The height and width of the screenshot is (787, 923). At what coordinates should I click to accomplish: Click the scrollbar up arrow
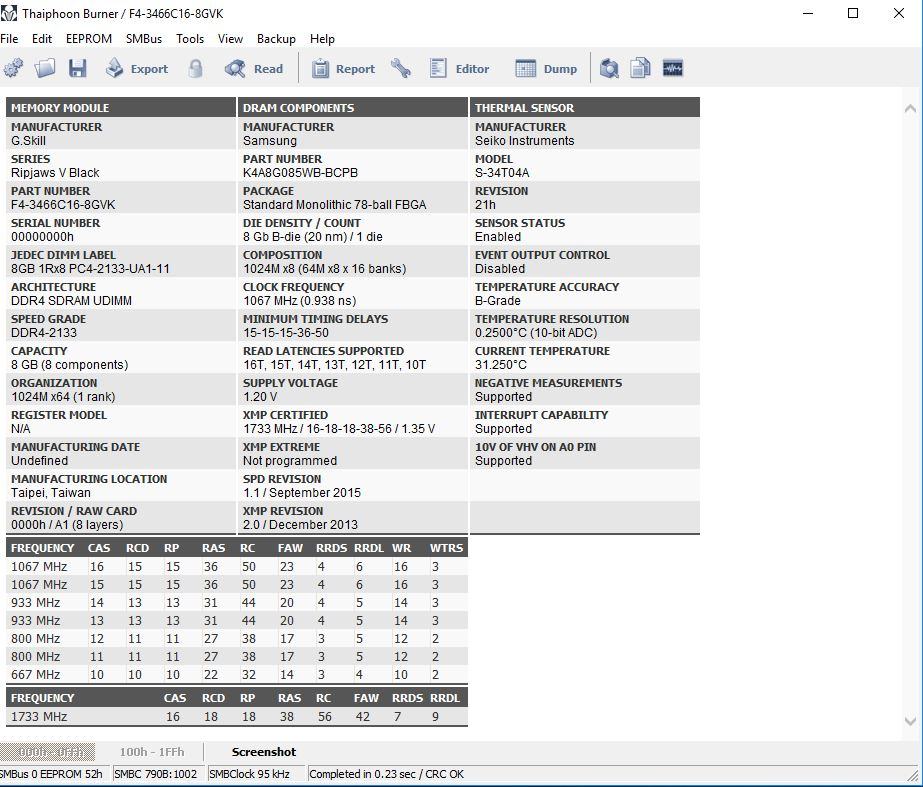pos(910,108)
